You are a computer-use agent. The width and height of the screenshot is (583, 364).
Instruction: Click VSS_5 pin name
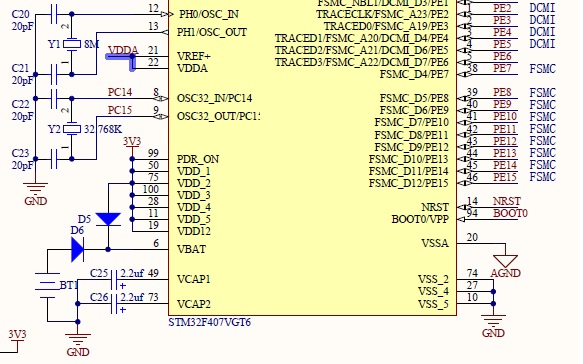click(433, 305)
